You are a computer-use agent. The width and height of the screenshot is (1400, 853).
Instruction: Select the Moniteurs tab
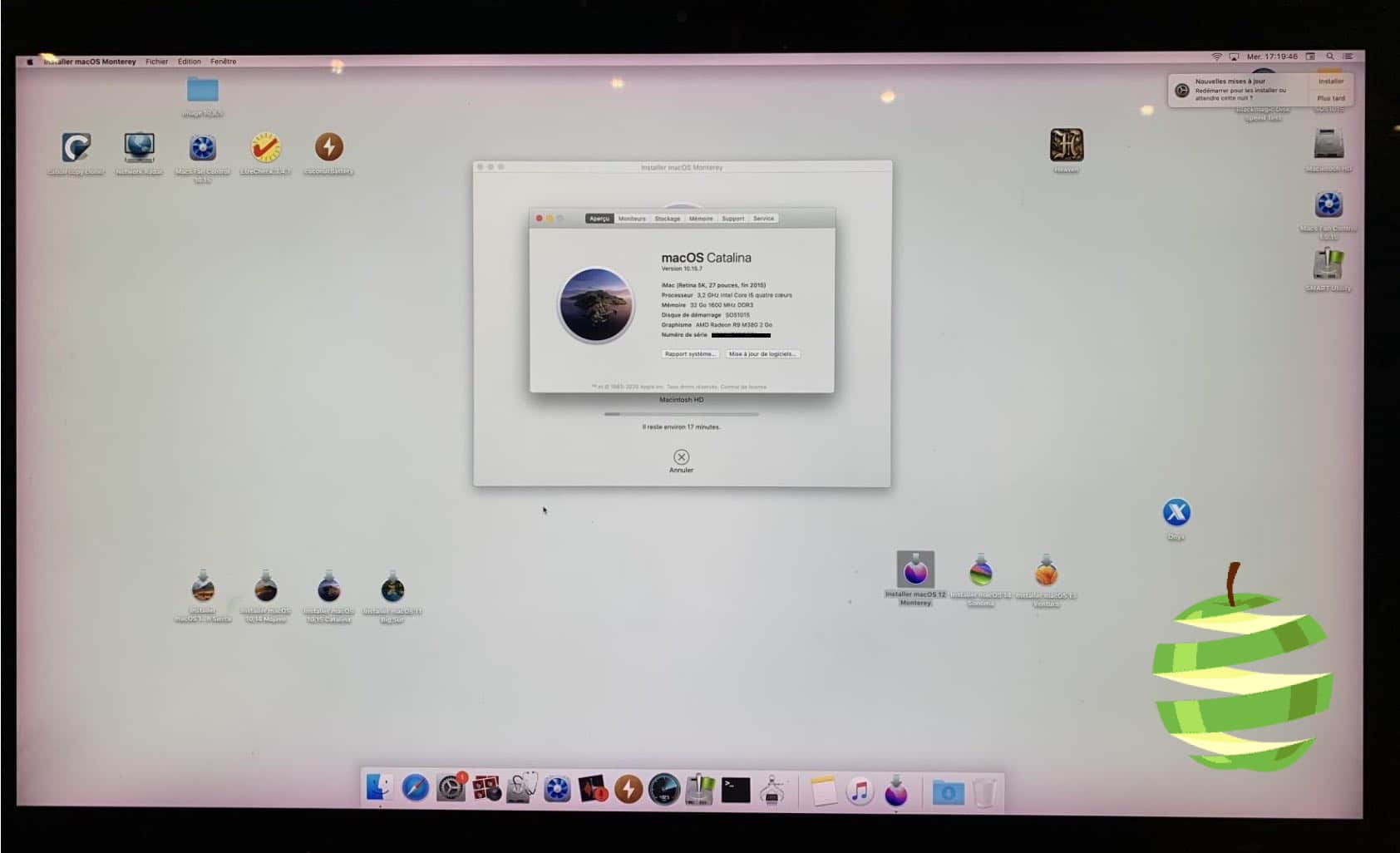(x=632, y=219)
